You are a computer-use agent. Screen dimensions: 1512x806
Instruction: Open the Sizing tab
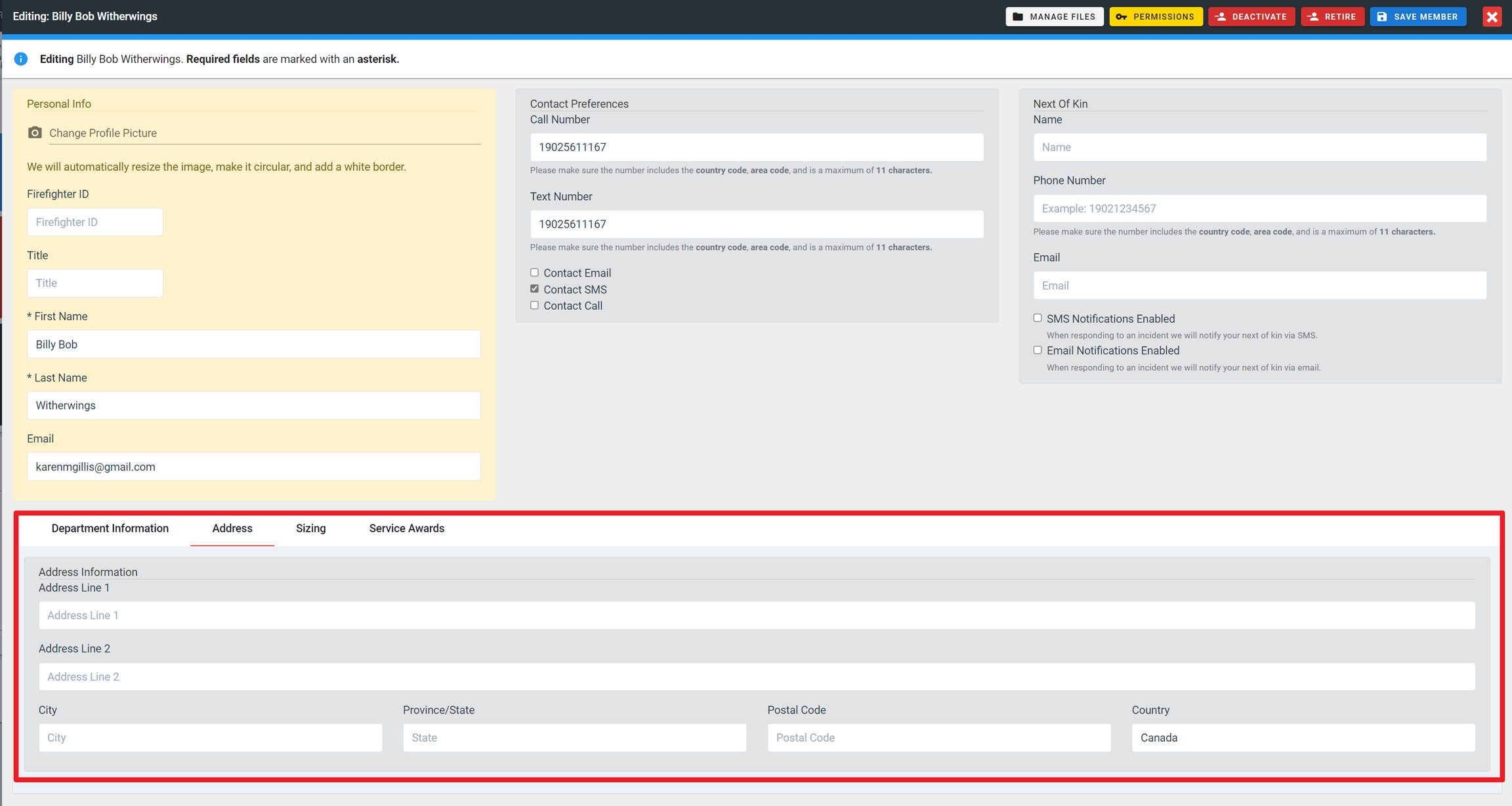coord(310,528)
